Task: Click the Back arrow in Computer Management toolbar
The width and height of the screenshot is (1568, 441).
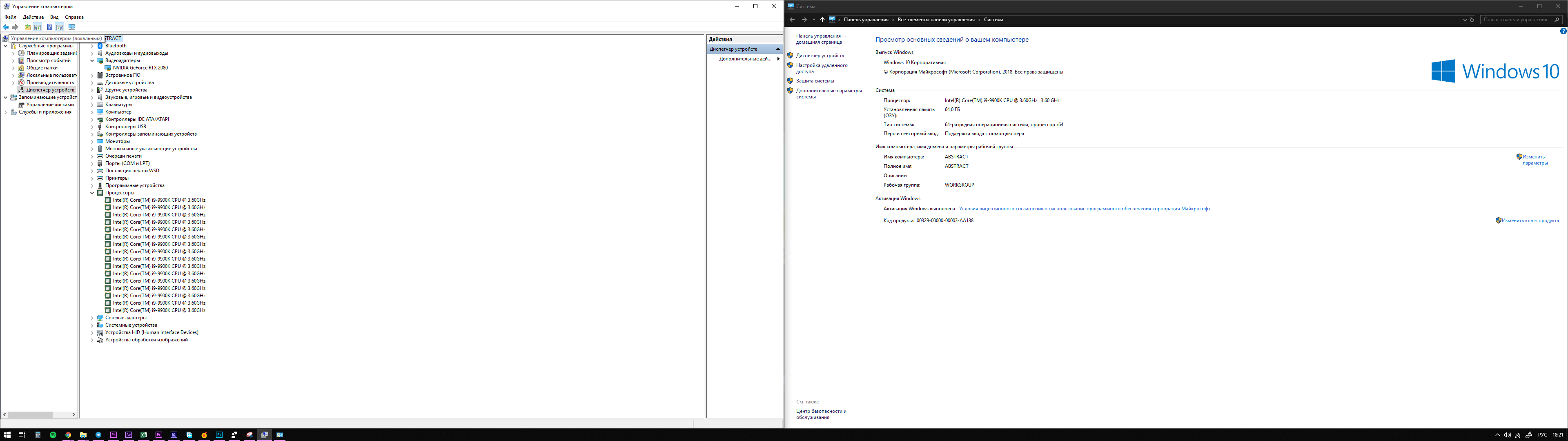Action: 6,27
